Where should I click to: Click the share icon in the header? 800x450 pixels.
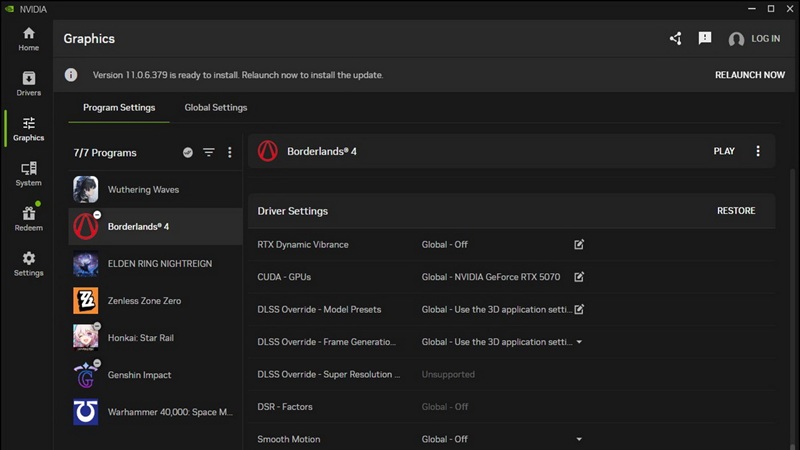point(675,39)
